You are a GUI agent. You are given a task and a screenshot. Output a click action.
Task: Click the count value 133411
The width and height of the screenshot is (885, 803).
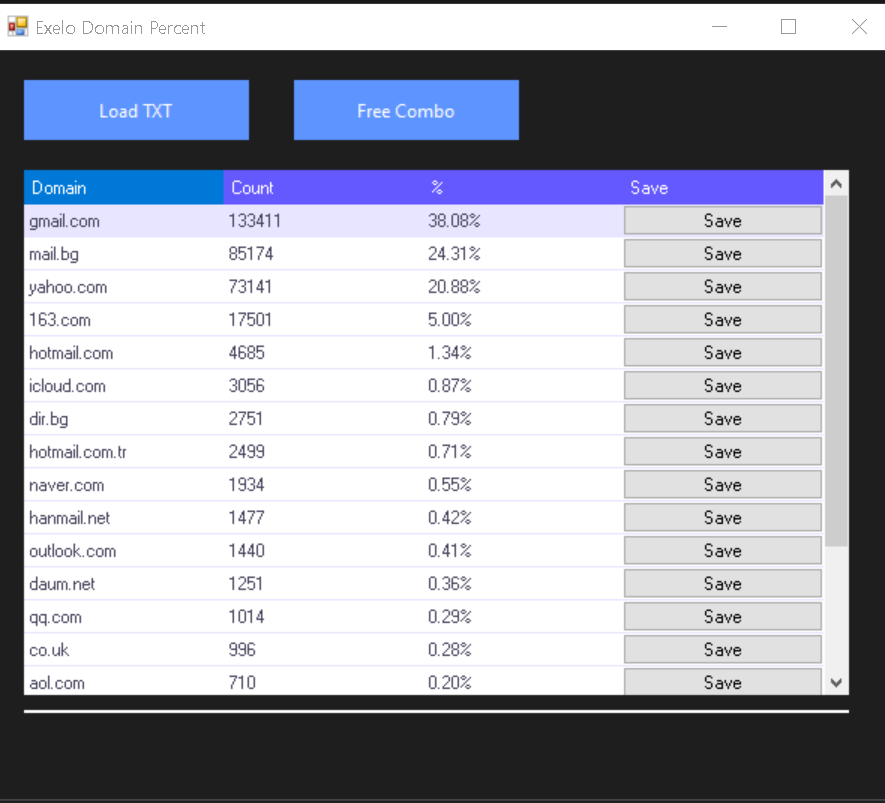255,221
